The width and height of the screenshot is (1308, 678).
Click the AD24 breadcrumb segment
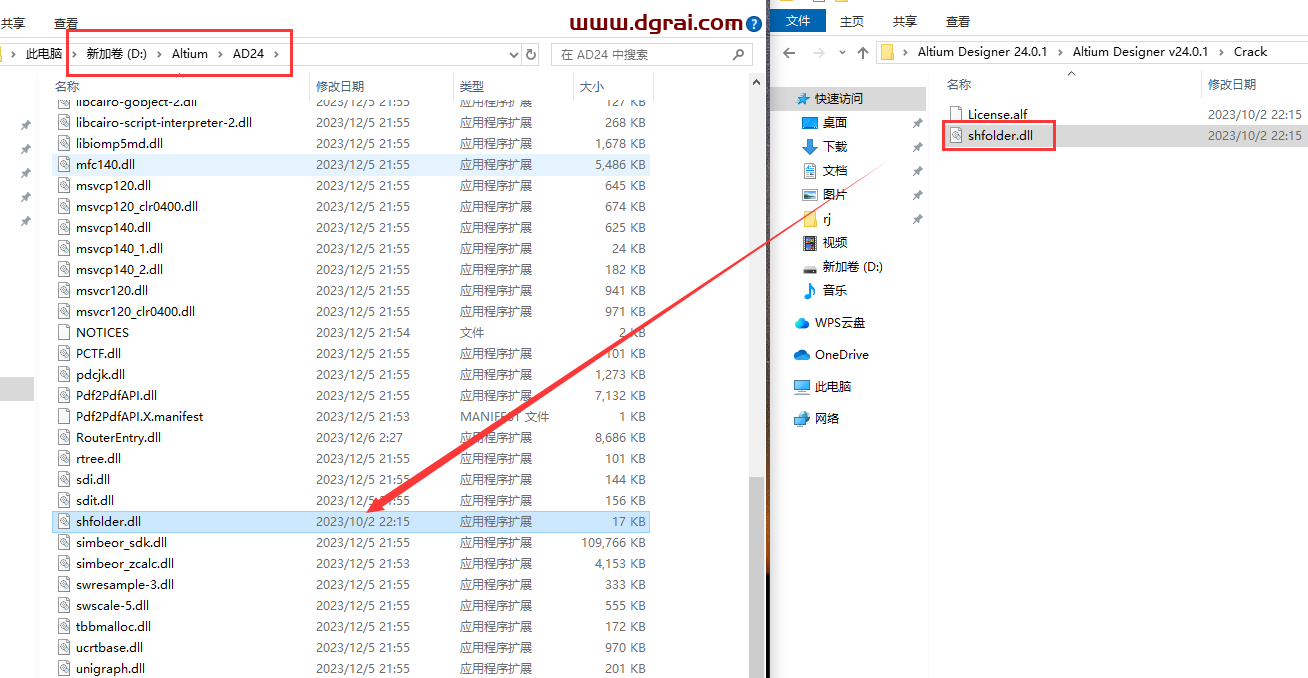[x=248, y=54]
